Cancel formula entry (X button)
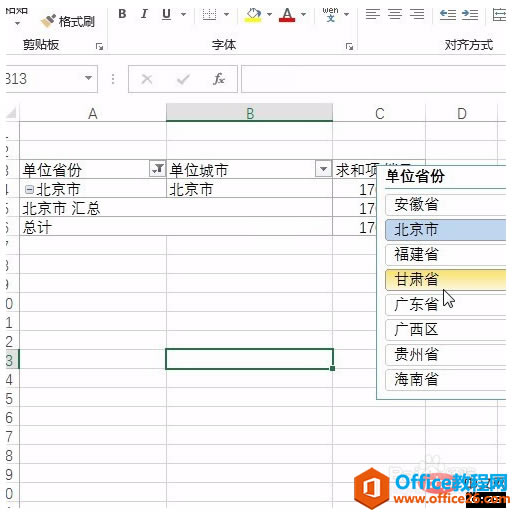 [147, 79]
